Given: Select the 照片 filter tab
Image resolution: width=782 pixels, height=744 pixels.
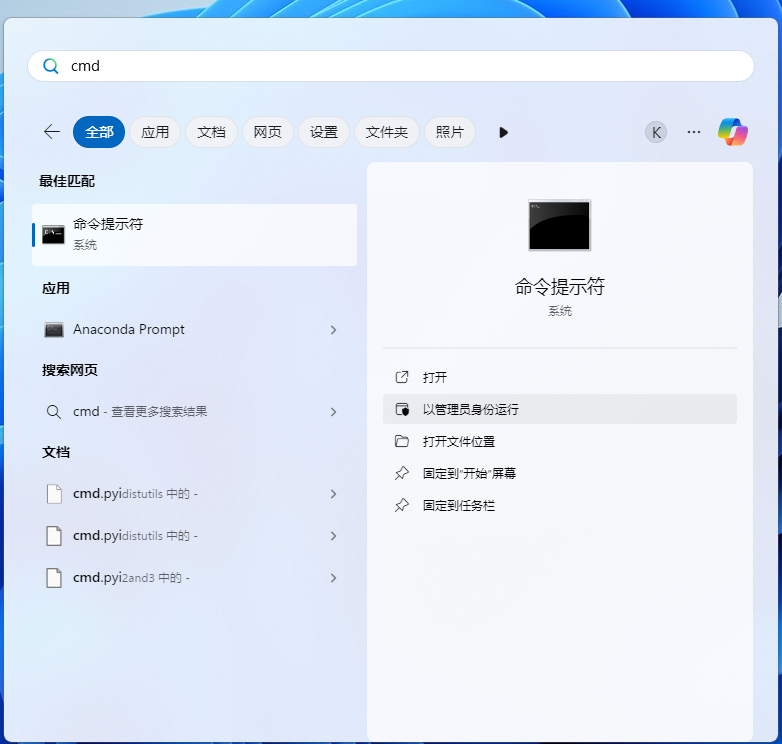Looking at the screenshot, I should [449, 132].
